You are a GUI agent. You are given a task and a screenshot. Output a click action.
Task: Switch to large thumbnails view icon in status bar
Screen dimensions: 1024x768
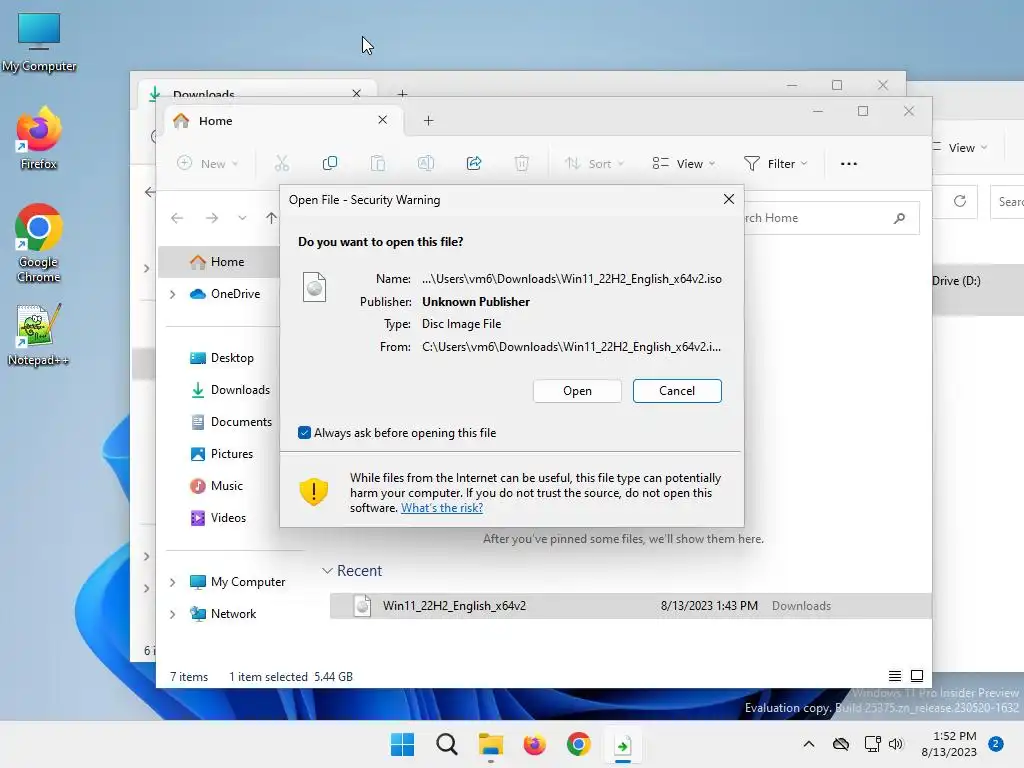point(917,676)
